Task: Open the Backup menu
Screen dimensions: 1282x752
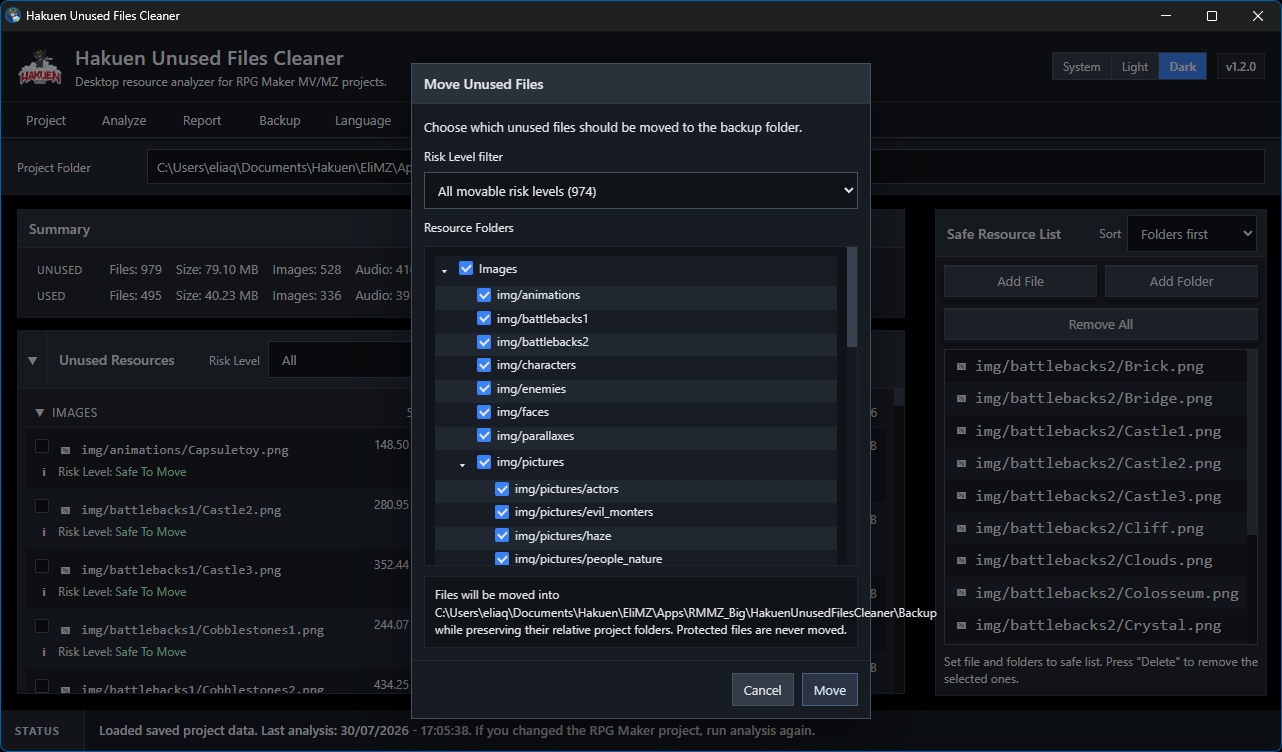Action: coord(280,120)
